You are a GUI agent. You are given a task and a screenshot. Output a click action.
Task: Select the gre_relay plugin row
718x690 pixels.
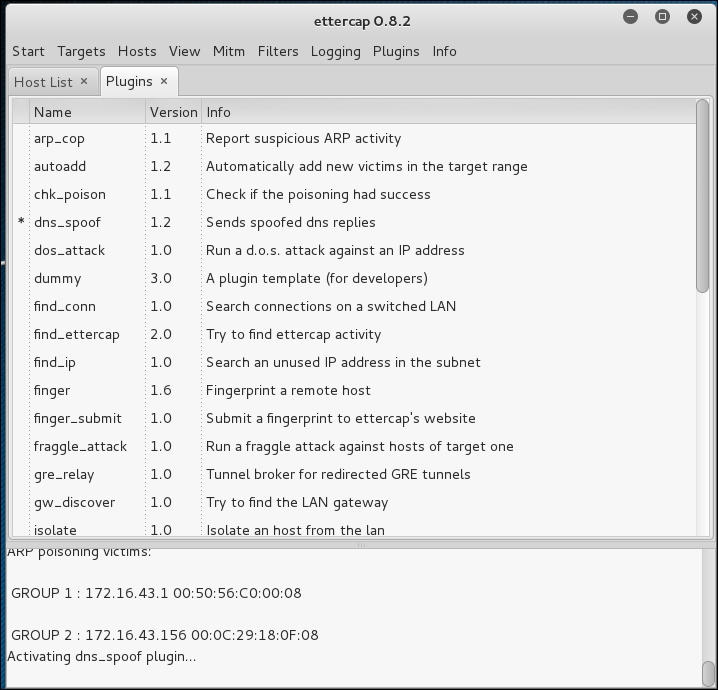point(354,474)
